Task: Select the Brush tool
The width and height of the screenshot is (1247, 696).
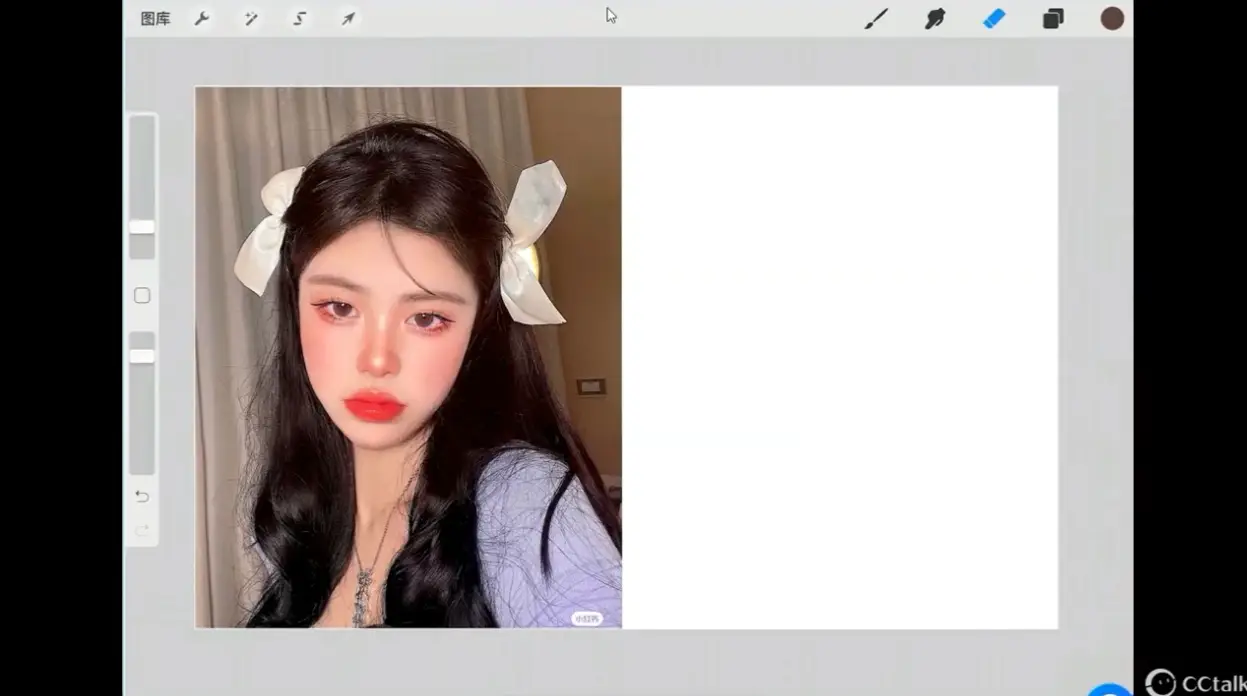Action: click(x=877, y=18)
